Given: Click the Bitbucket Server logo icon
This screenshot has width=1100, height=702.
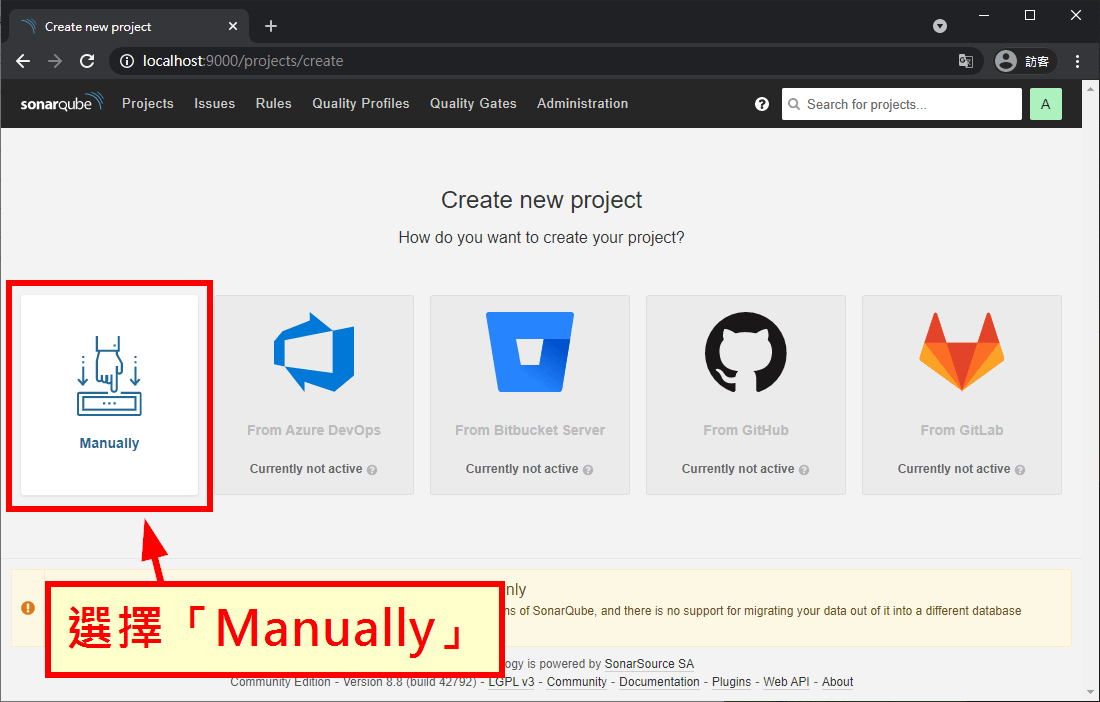Looking at the screenshot, I should coord(530,352).
